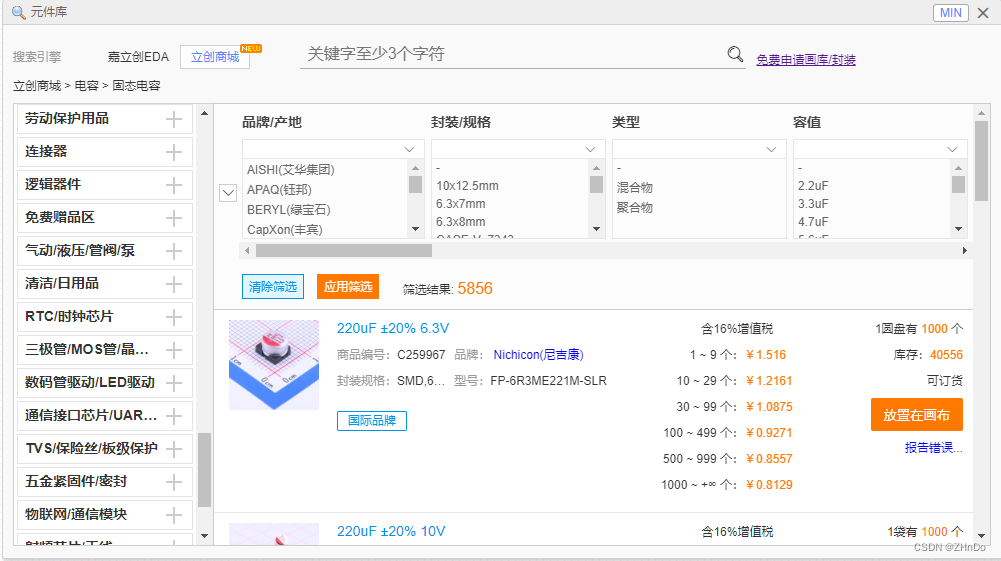1001x561 pixels.
Task: Click down arrow of package list scrollbar
Action: coord(596,229)
